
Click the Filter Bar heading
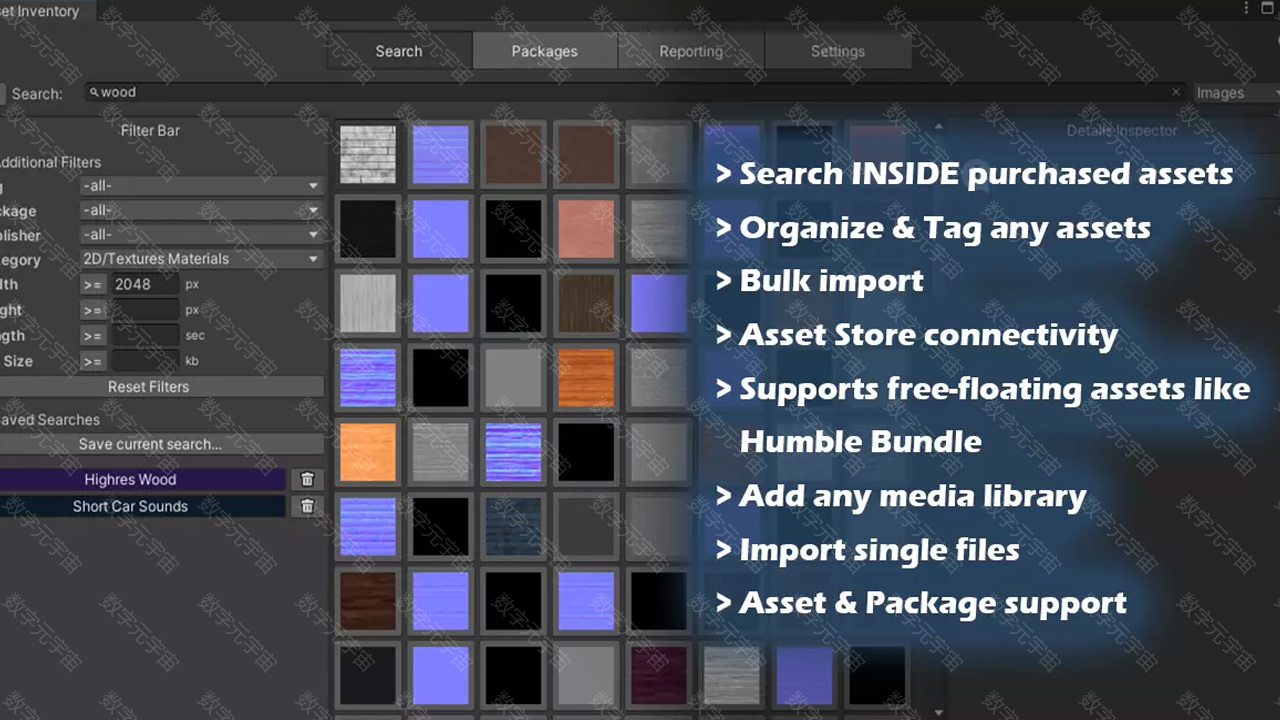(x=150, y=130)
